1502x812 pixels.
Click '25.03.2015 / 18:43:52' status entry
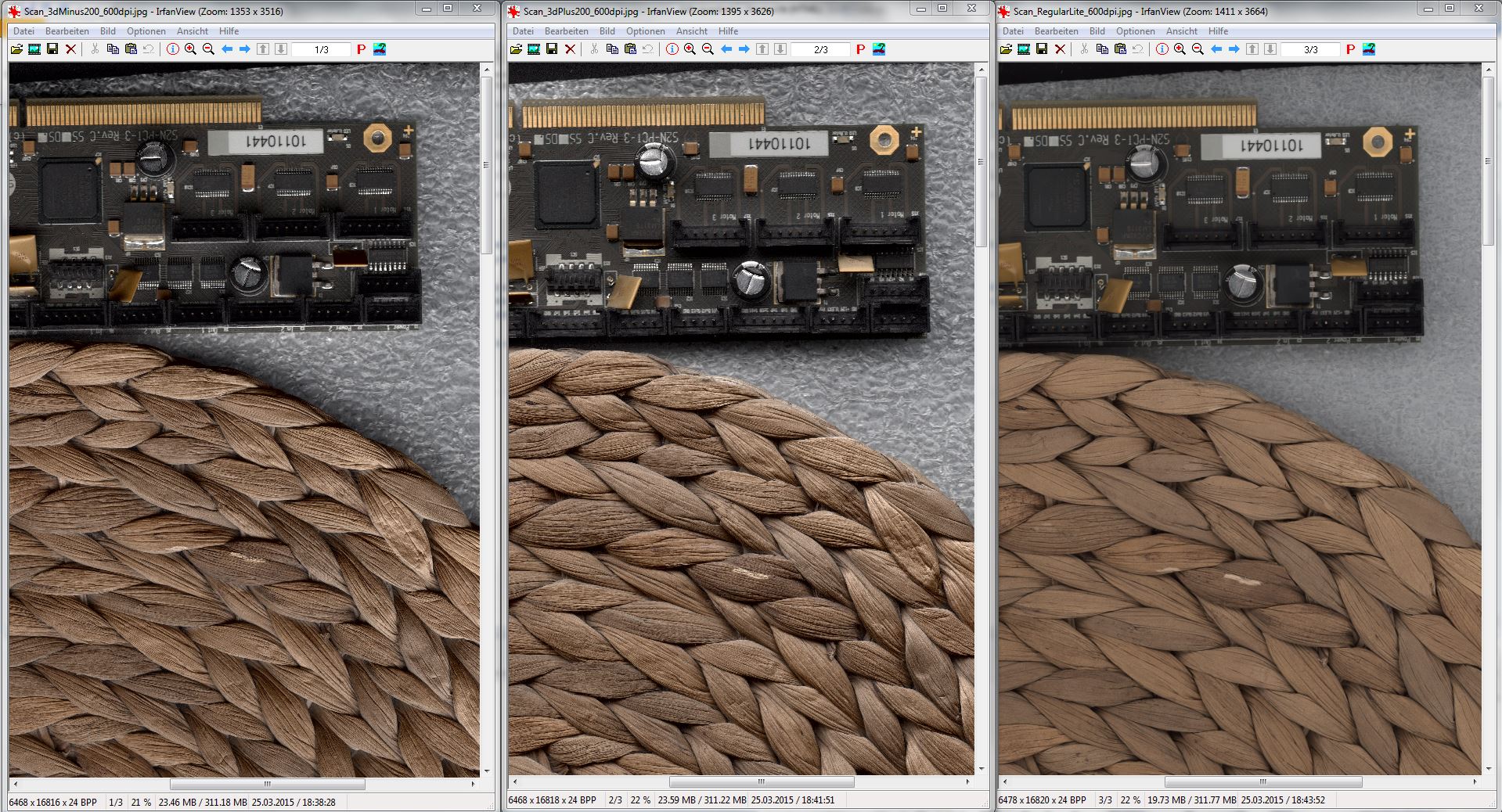(1283, 800)
